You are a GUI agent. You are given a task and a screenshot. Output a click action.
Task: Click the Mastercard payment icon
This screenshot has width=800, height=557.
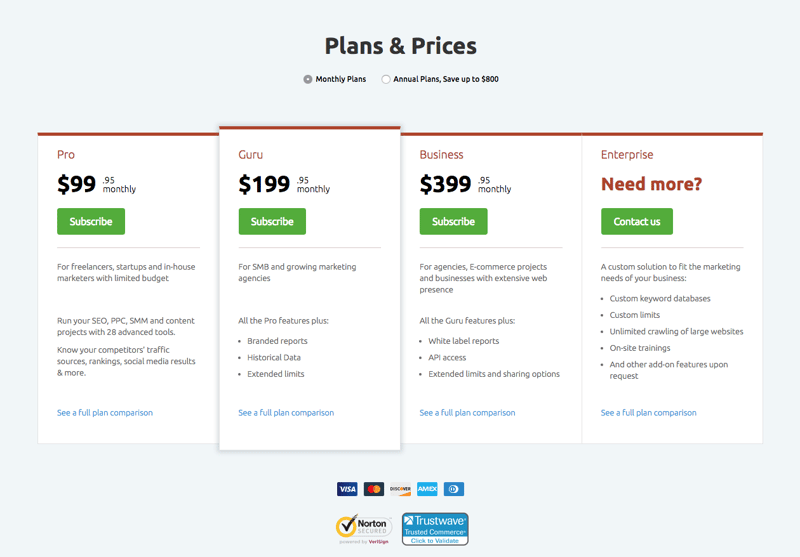(x=373, y=489)
